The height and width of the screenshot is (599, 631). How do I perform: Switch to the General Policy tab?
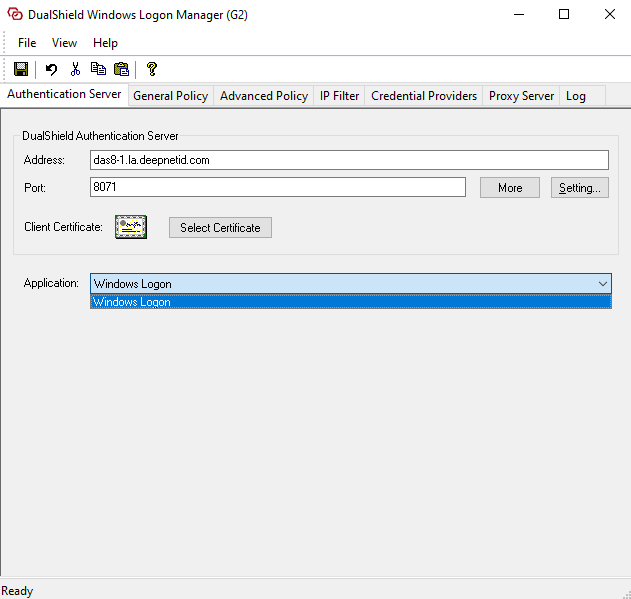pos(170,96)
